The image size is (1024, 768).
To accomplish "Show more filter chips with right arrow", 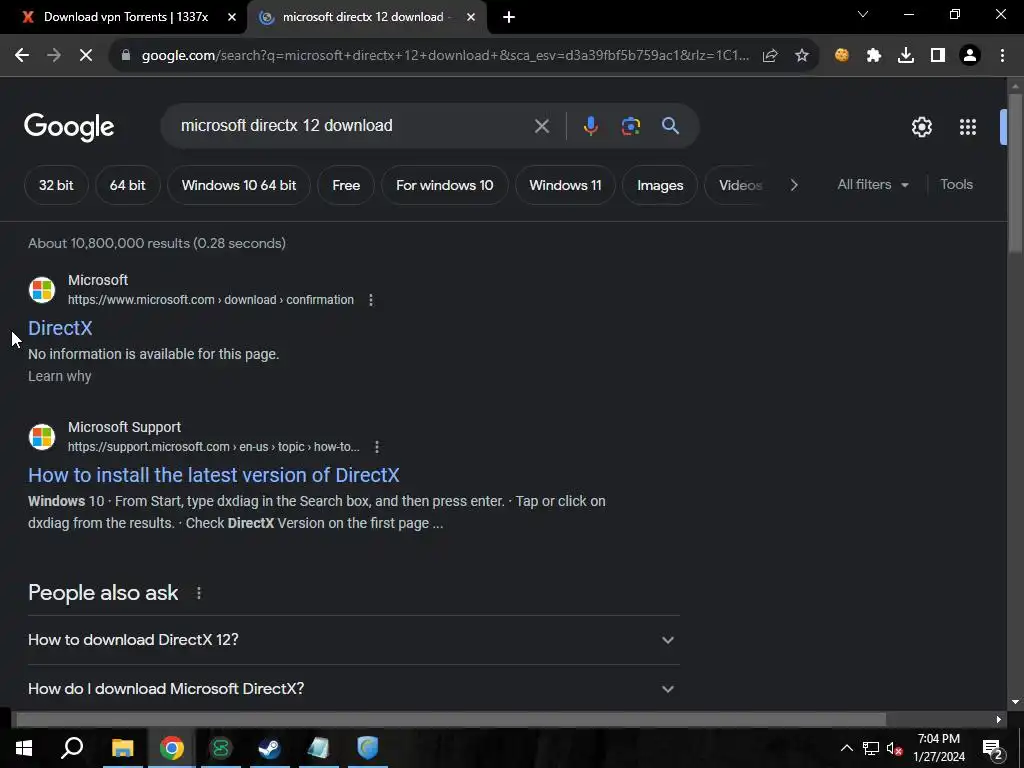I will 794,185.
